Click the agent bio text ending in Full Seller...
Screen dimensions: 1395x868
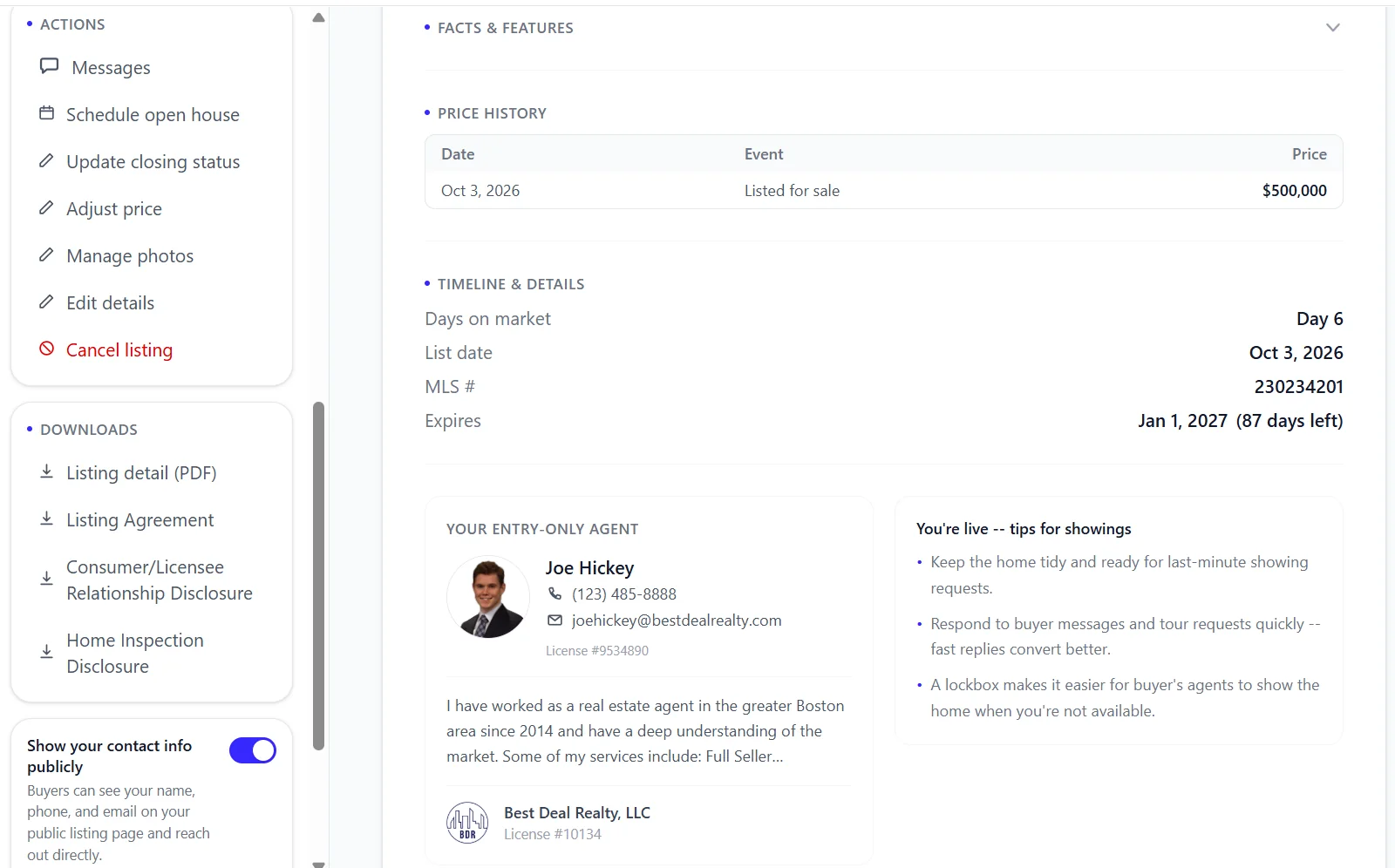pyautogui.click(x=645, y=730)
